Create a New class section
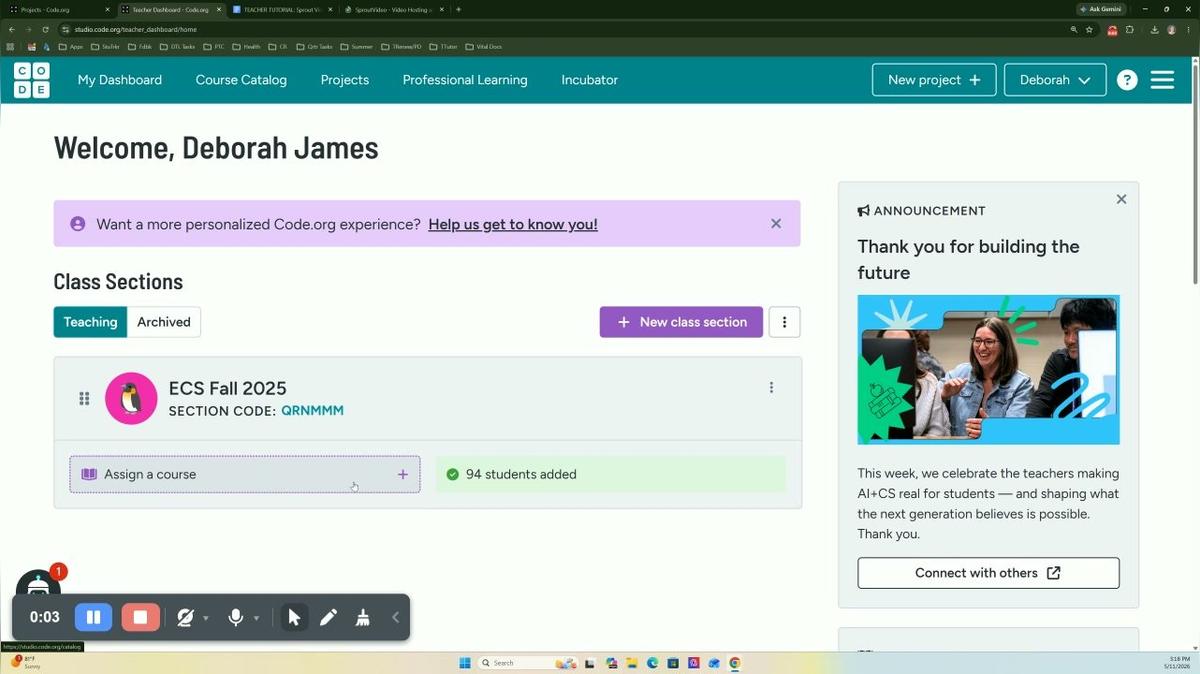This screenshot has height=674, width=1200. point(681,322)
